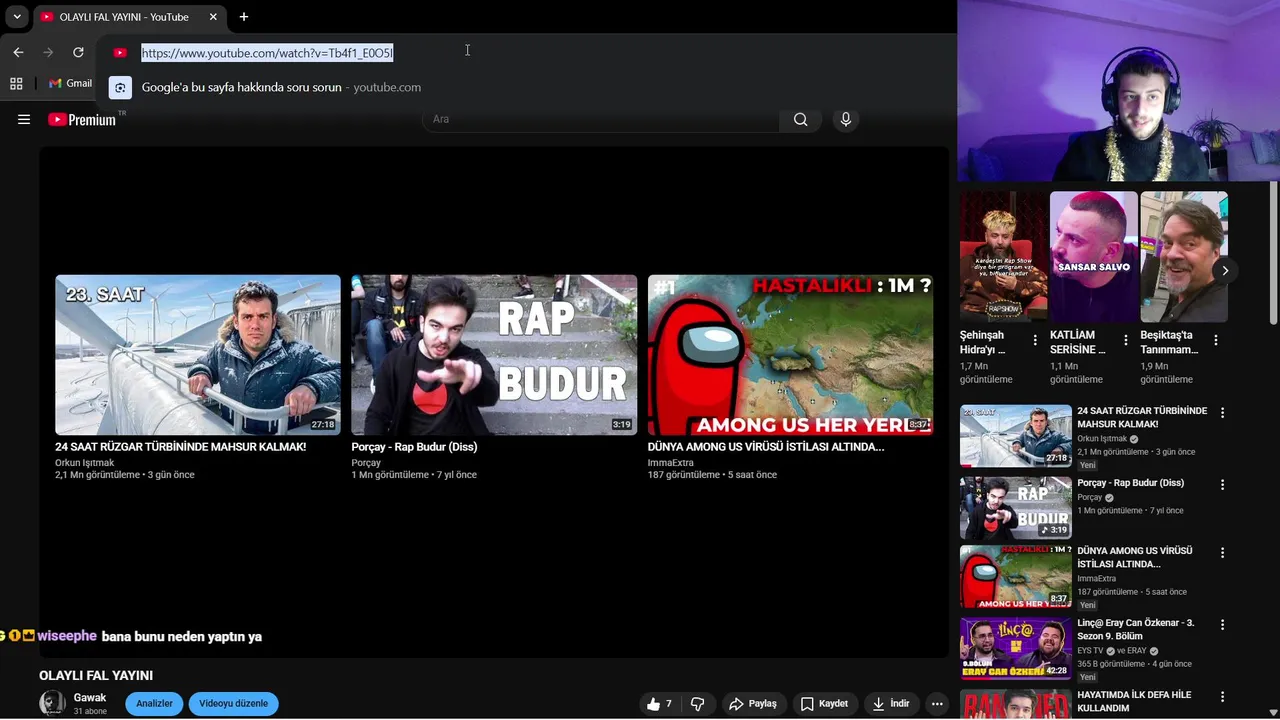The image size is (1280, 720).
Task: Click 'Linç@ Eray Can Özkenar - 3. Sezon' title
Action: coord(1136,629)
